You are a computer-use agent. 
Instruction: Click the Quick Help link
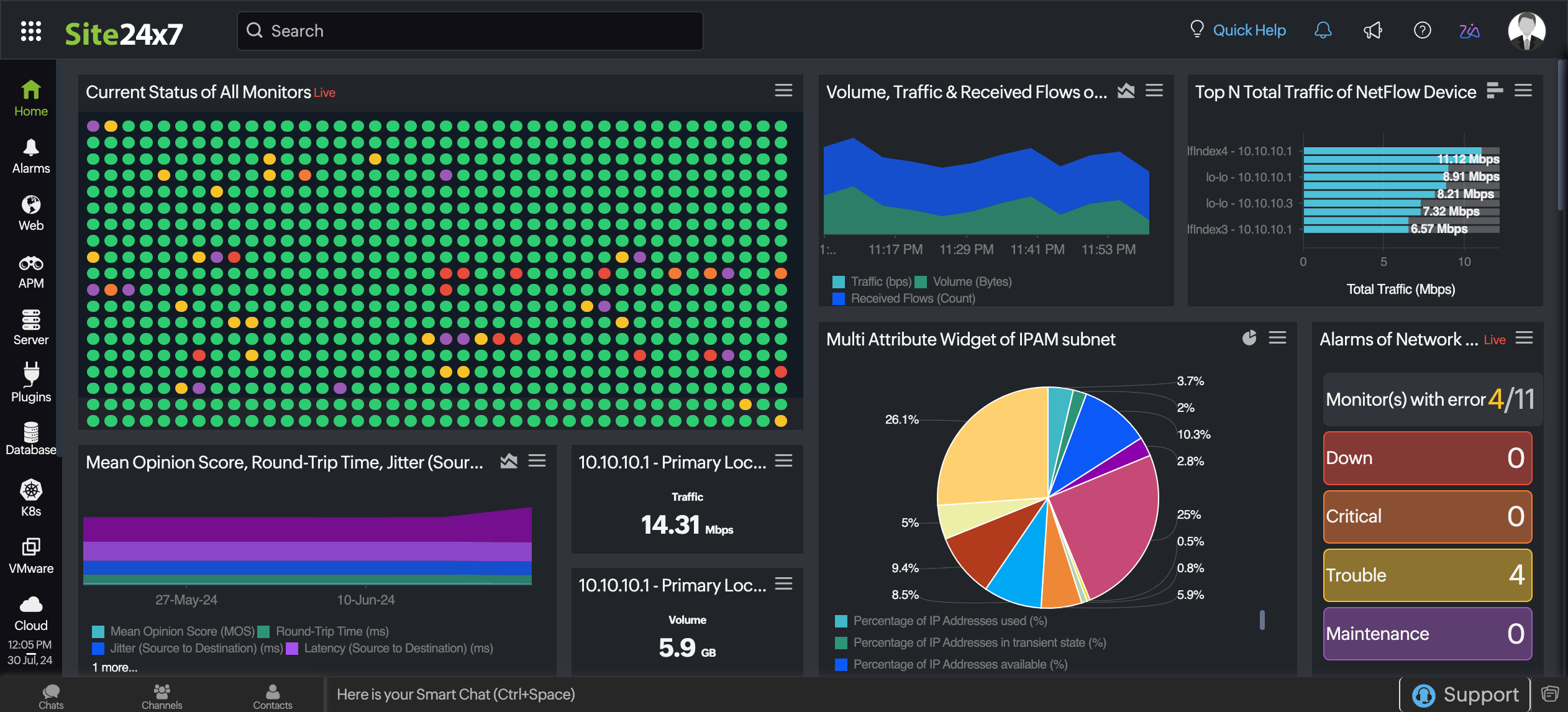click(1249, 30)
